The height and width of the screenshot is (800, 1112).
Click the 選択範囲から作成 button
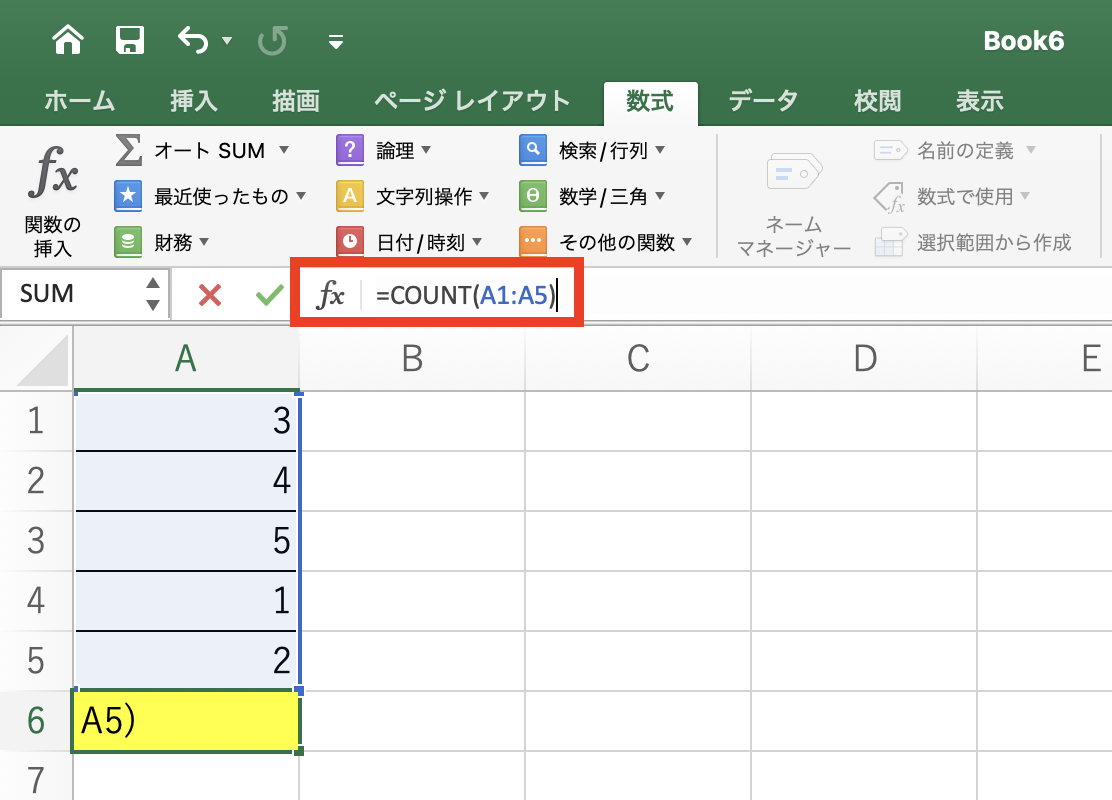point(973,243)
